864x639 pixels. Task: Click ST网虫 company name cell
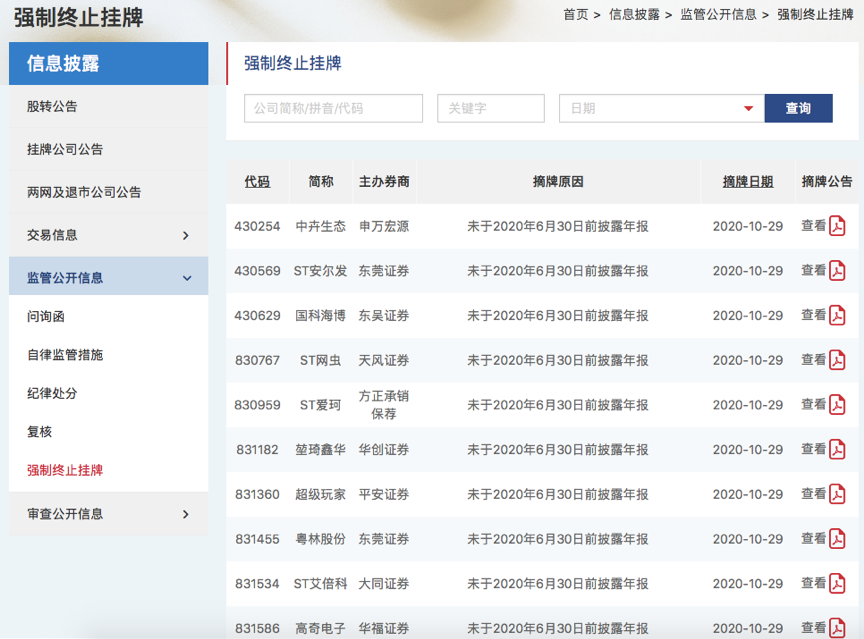(x=321, y=360)
